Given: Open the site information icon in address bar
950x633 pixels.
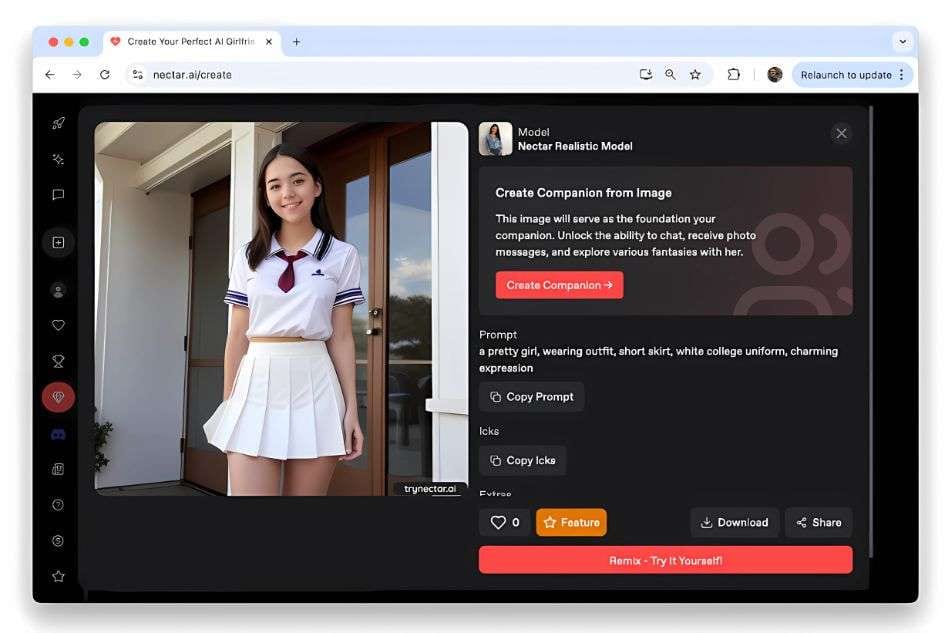Looking at the screenshot, I should tap(138, 75).
